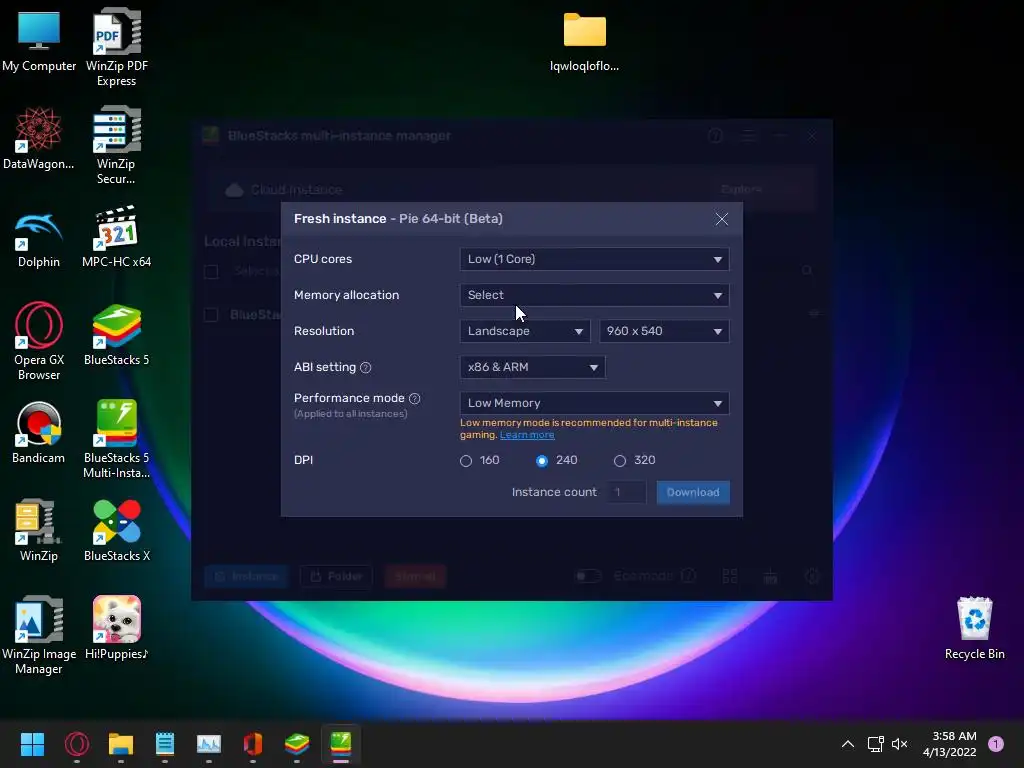The width and height of the screenshot is (1024, 768).
Task: Select the 240 DPI radio button
Action: coord(541,460)
